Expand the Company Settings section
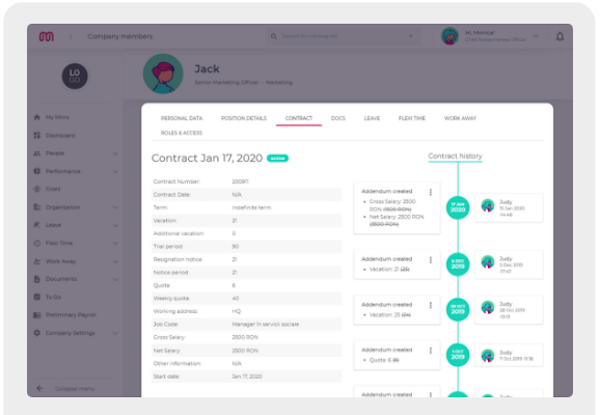 click(x=116, y=333)
